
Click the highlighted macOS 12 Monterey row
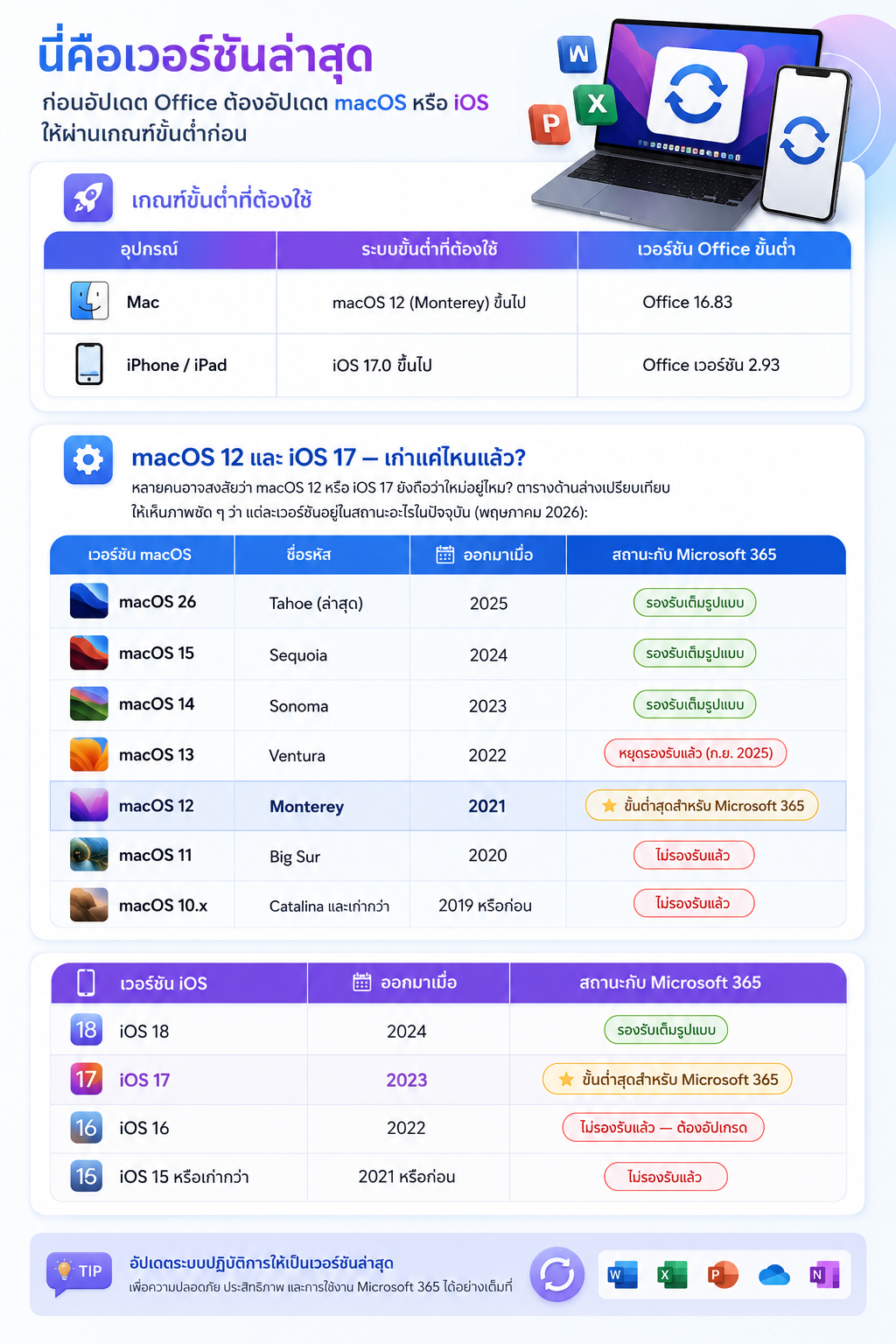[448, 806]
